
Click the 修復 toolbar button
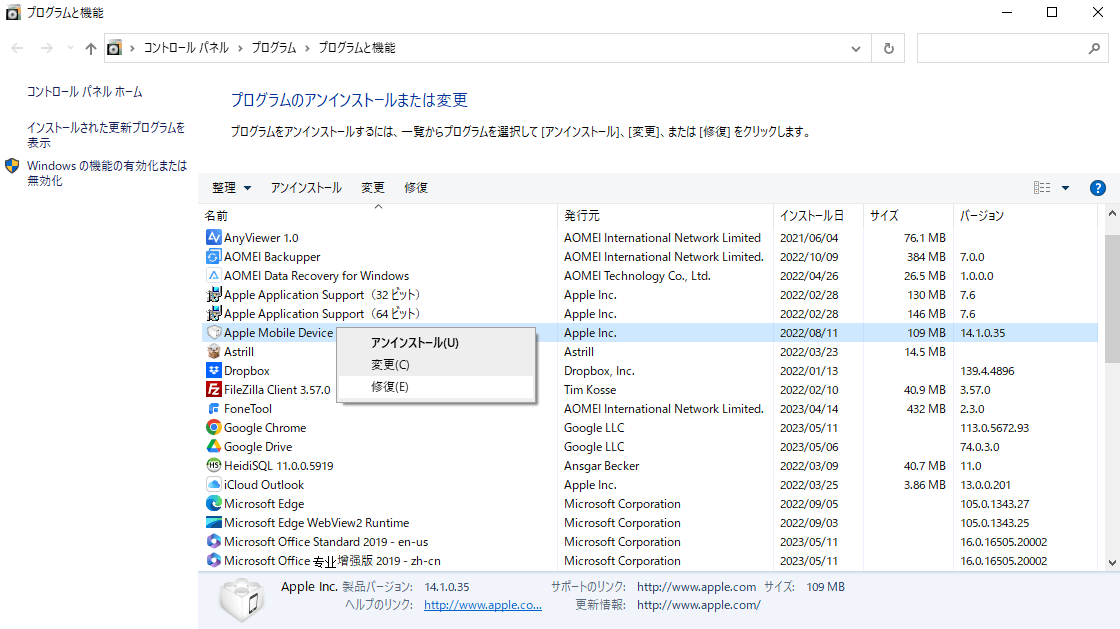coord(416,188)
